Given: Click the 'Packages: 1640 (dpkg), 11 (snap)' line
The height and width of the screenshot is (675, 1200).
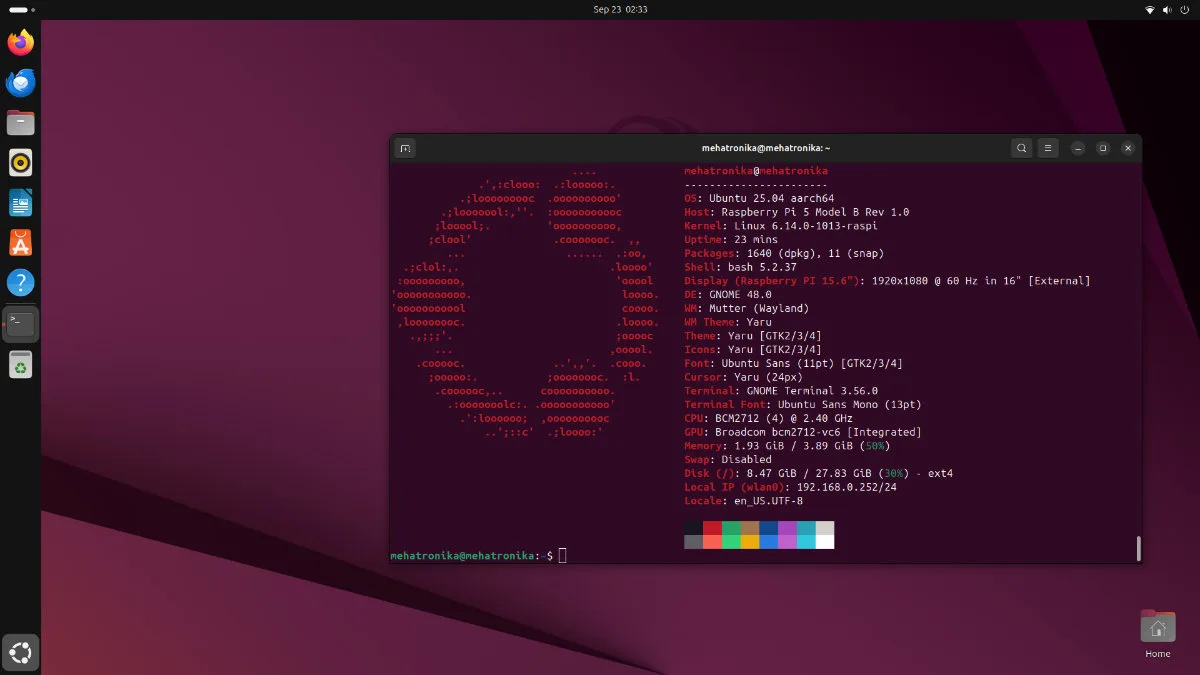Looking at the screenshot, I should (x=784, y=254).
